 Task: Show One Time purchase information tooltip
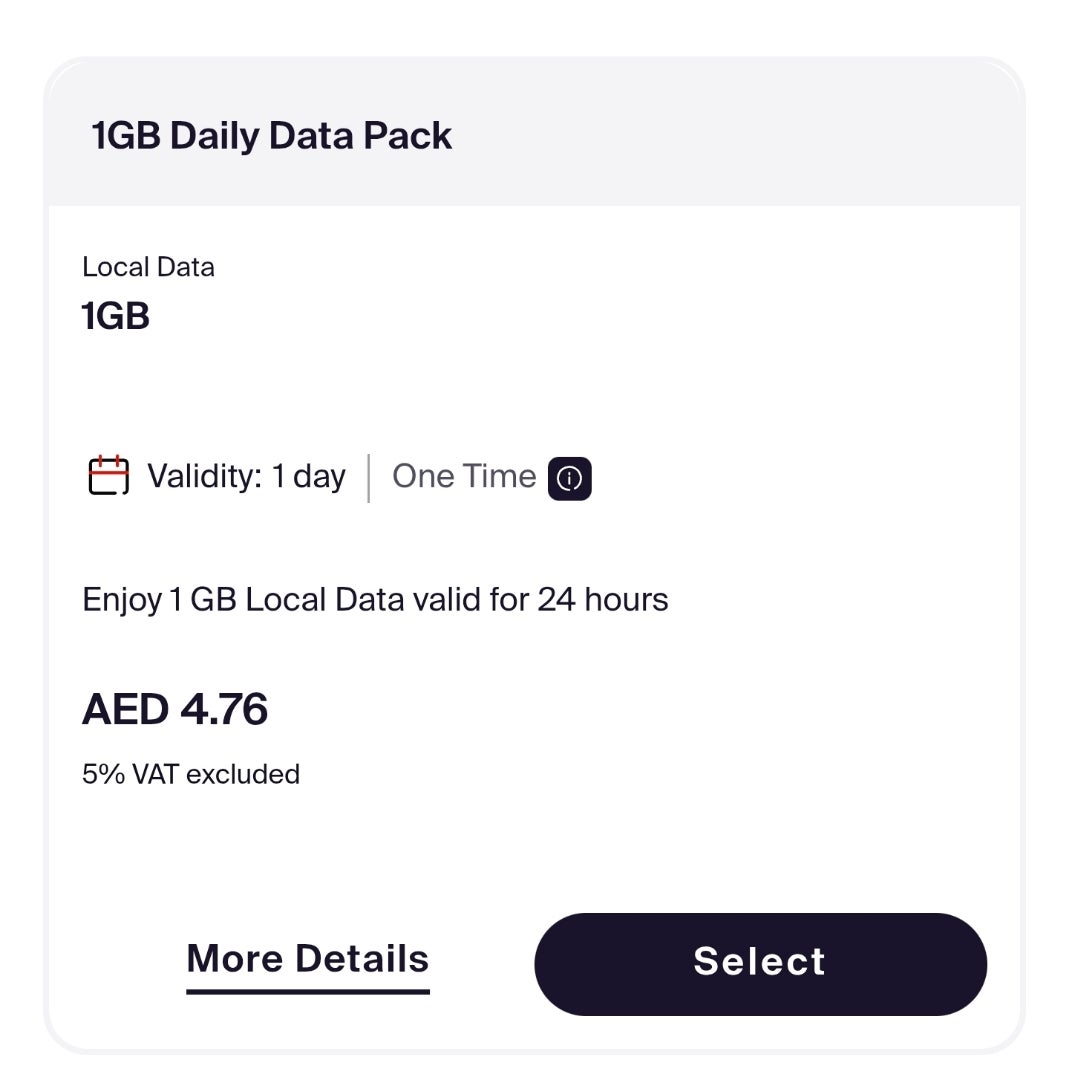(569, 478)
